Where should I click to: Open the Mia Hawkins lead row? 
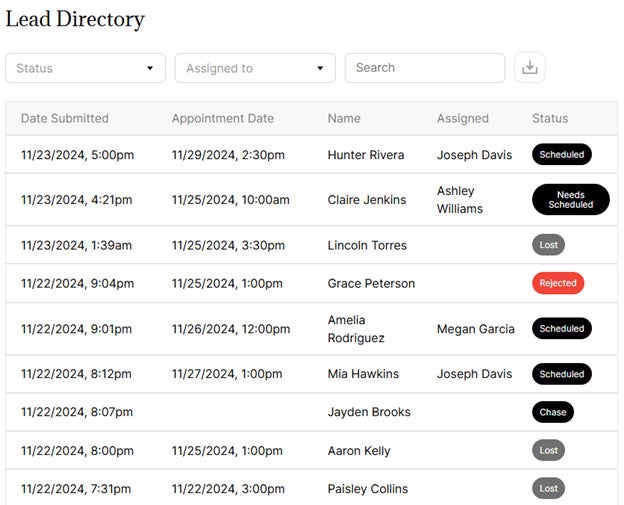click(363, 374)
